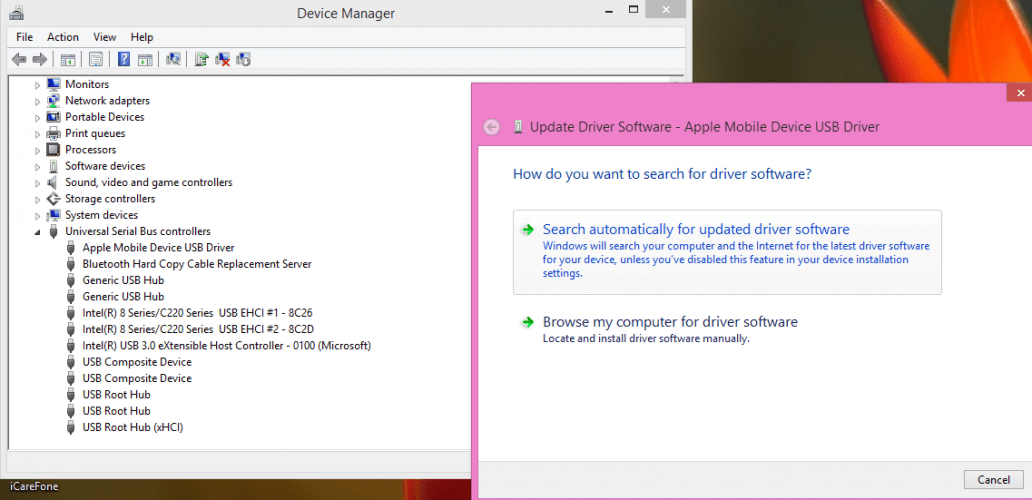Click the Uninstall device toolbar icon

[223, 60]
